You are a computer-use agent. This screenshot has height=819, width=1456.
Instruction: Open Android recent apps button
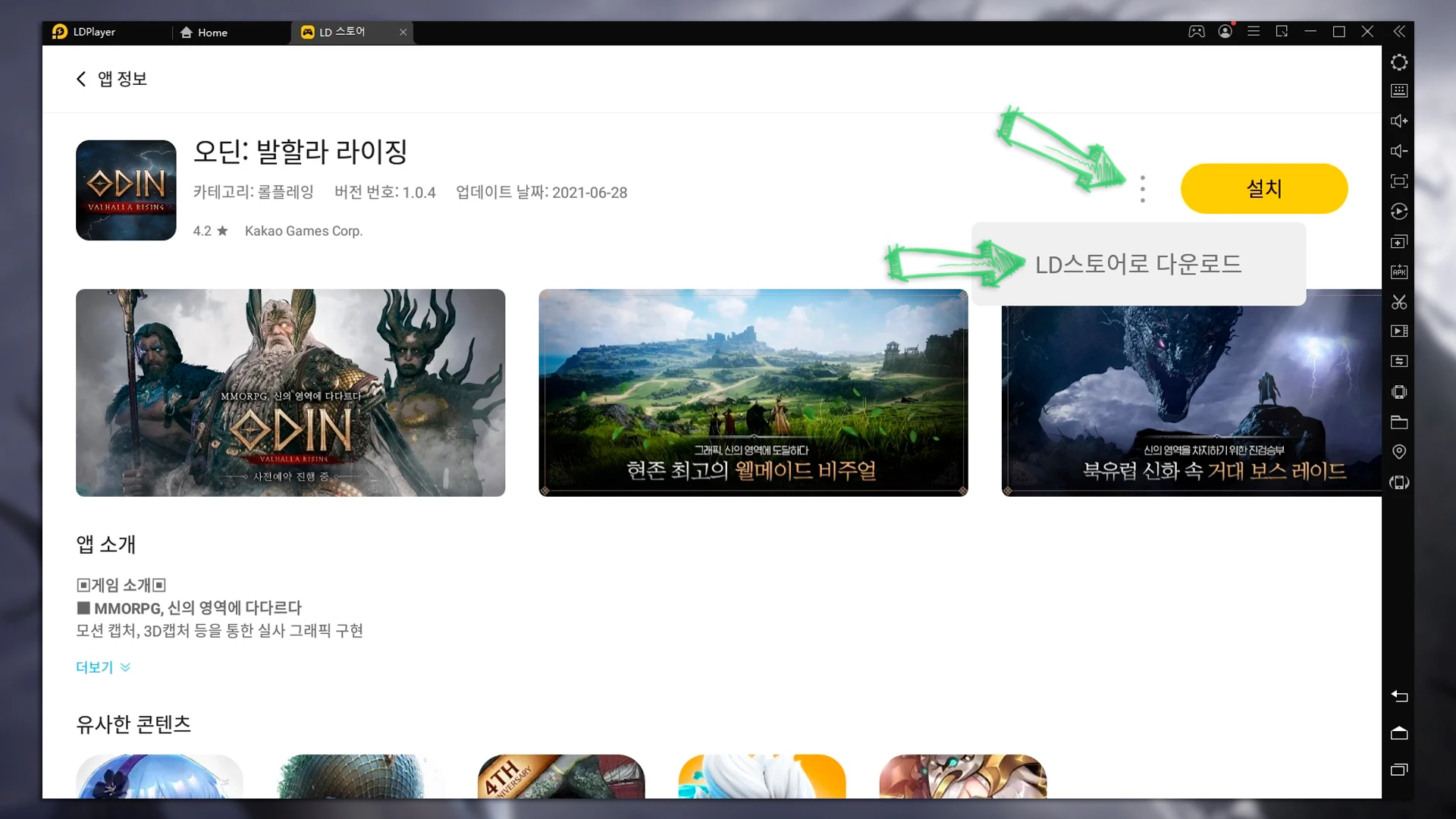(1399, 770)
